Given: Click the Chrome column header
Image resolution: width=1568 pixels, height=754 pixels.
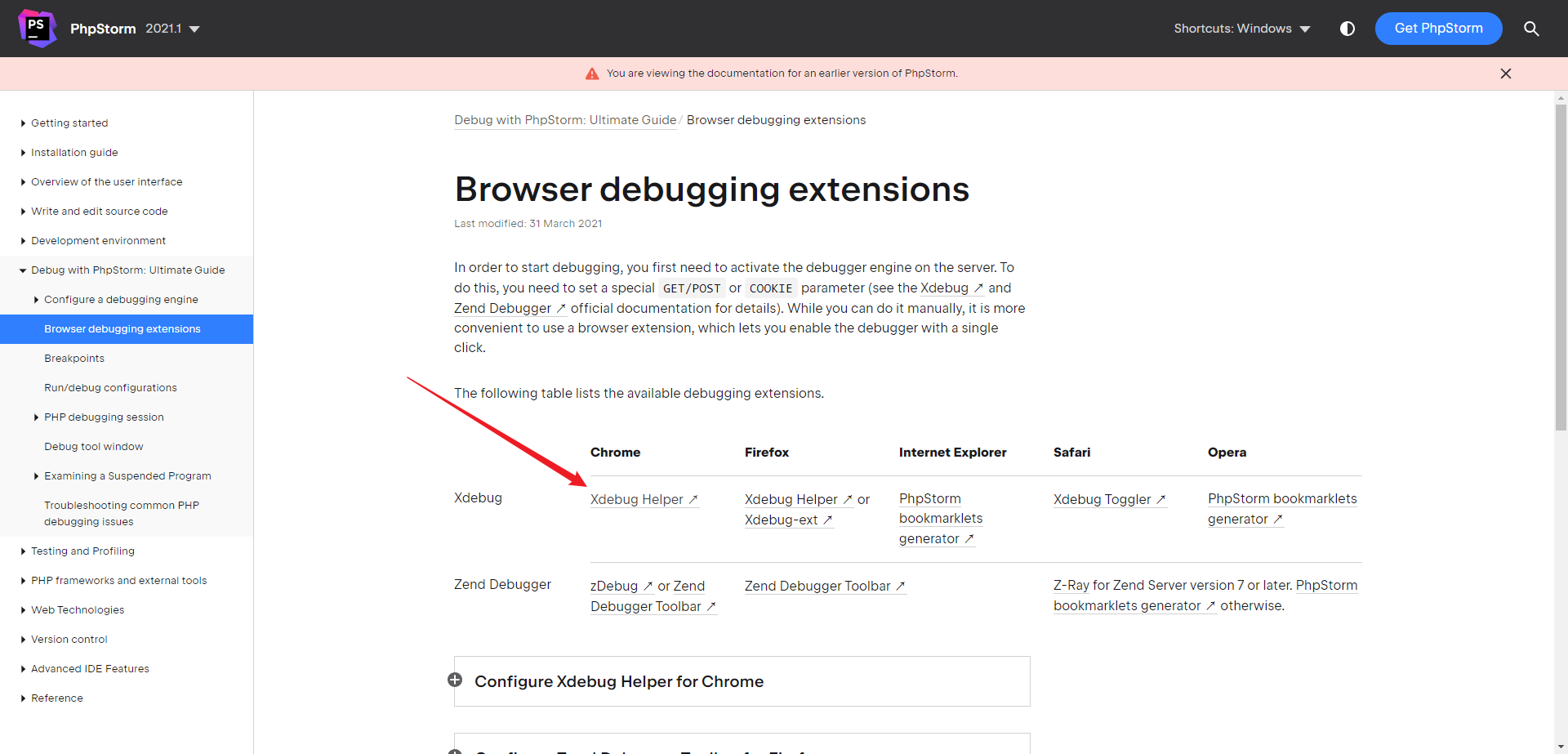Looking at the screenshot, I should pyautogui.click(x=615, y=453).
